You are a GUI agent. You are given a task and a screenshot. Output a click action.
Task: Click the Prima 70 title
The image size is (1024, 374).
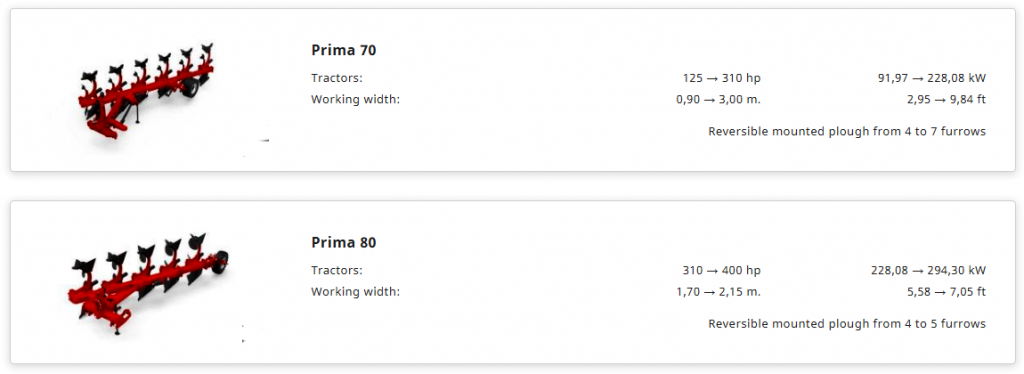tap(344, 50)
